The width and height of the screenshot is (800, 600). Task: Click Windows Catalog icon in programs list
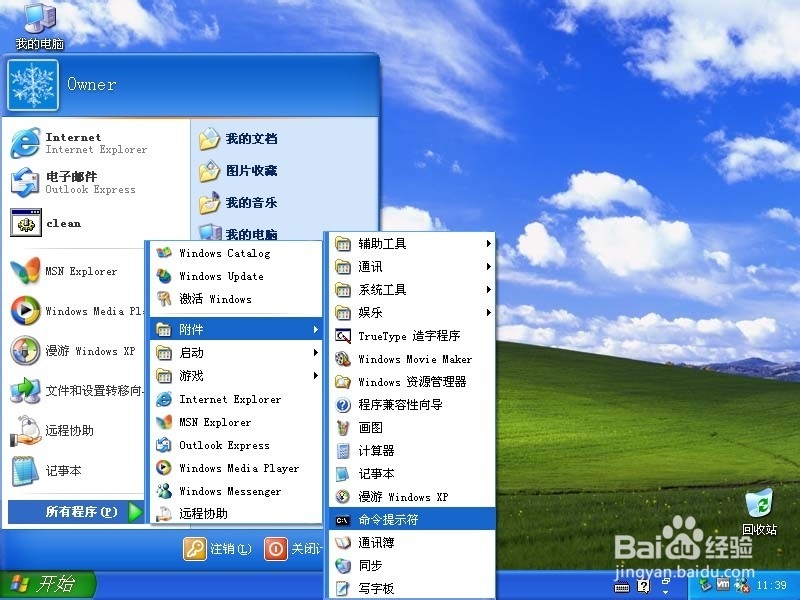[164, 253]
